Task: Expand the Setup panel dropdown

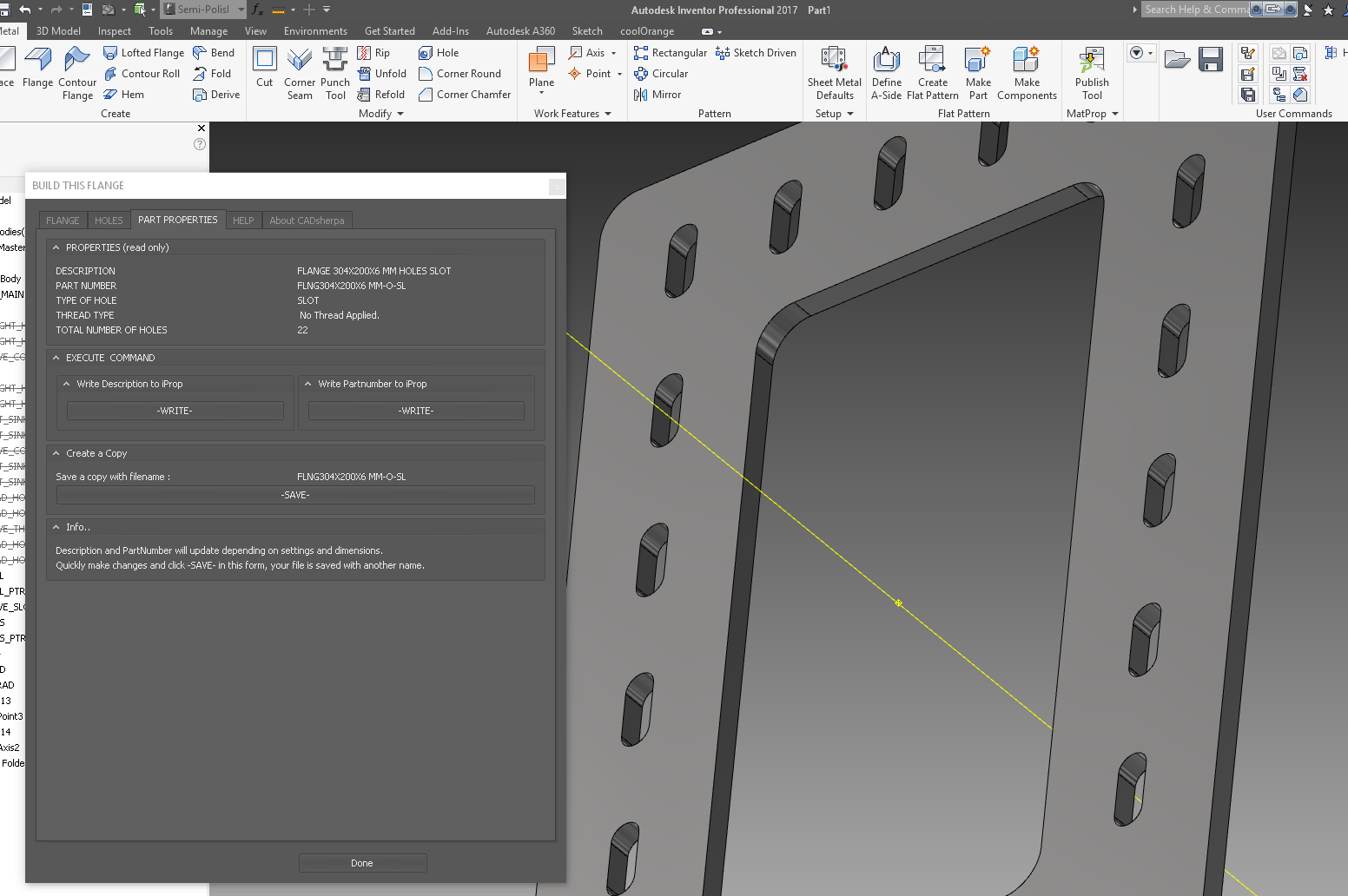Action: (850, 114)
